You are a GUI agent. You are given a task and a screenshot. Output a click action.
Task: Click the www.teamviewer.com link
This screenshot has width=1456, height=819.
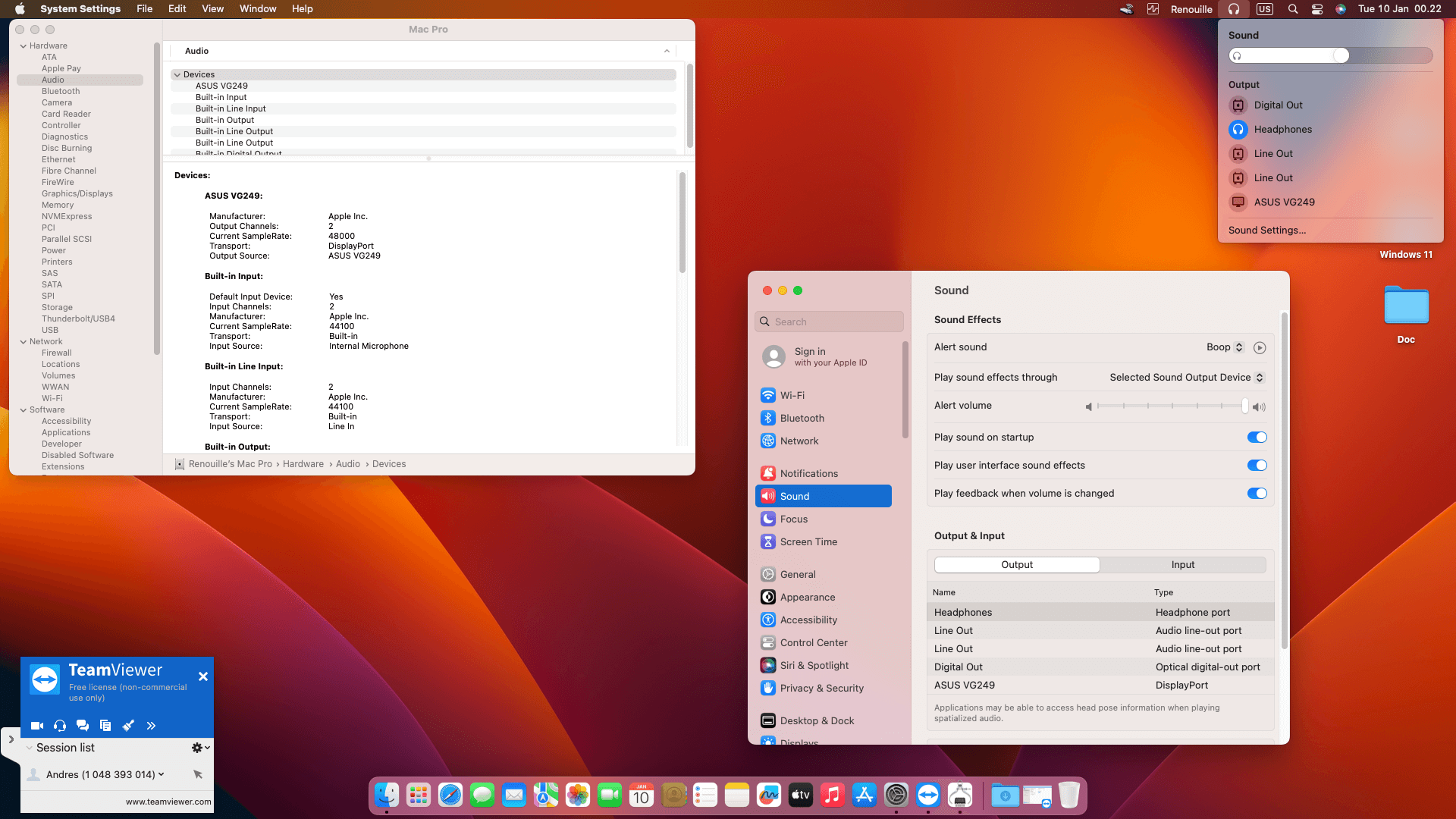(168, 802)
